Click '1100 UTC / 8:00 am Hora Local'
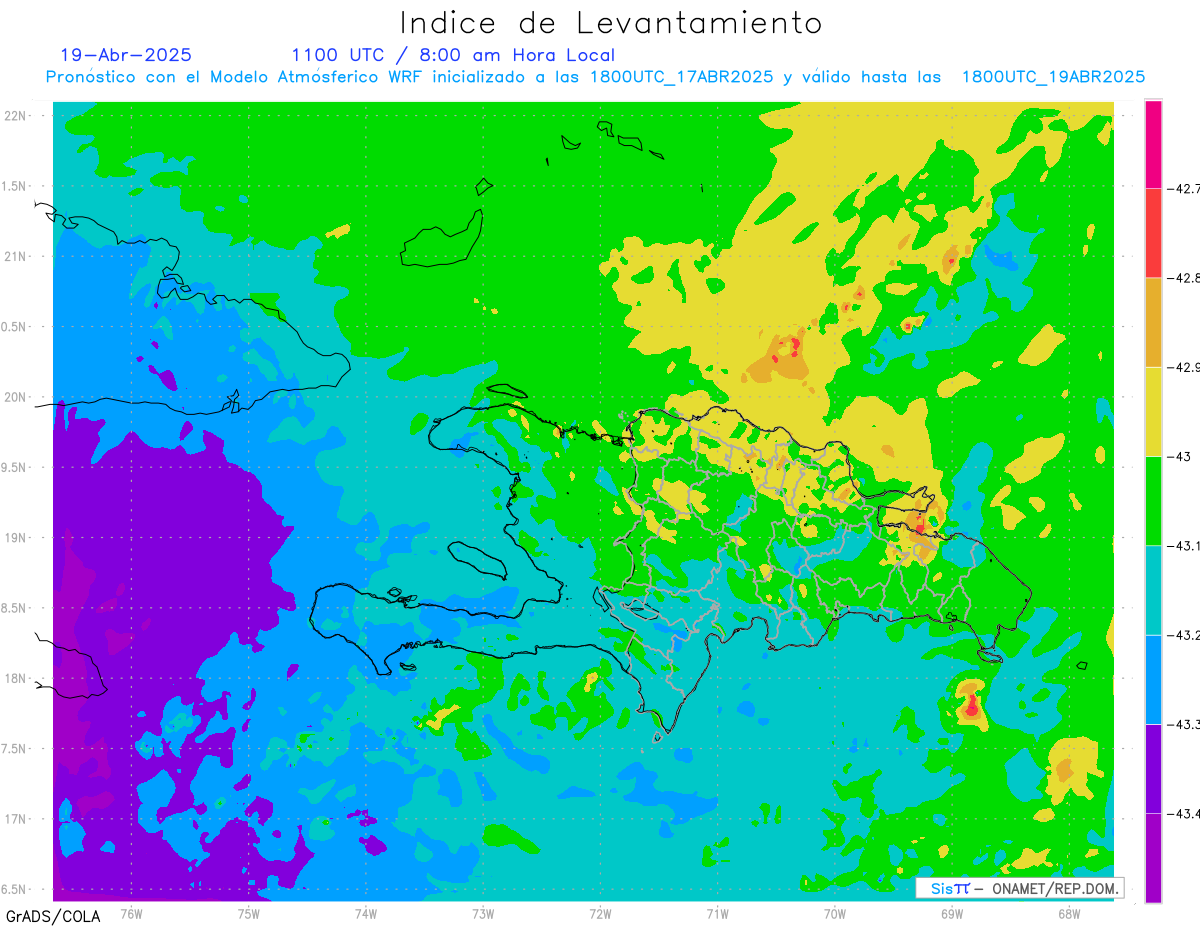Viewport: 1200px width, 927px height. 453,55
